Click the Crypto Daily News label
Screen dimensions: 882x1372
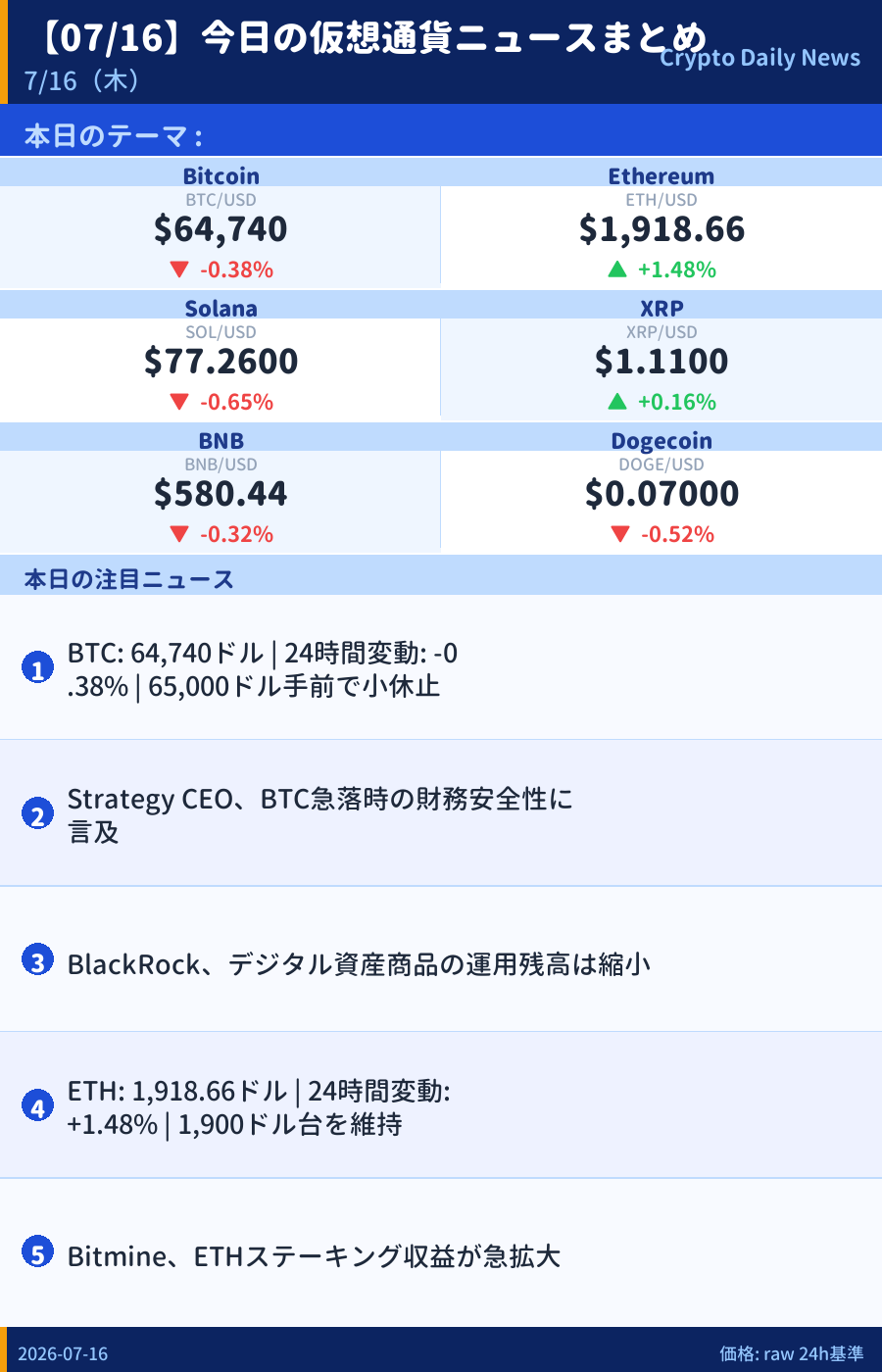[x=760, y=58]
